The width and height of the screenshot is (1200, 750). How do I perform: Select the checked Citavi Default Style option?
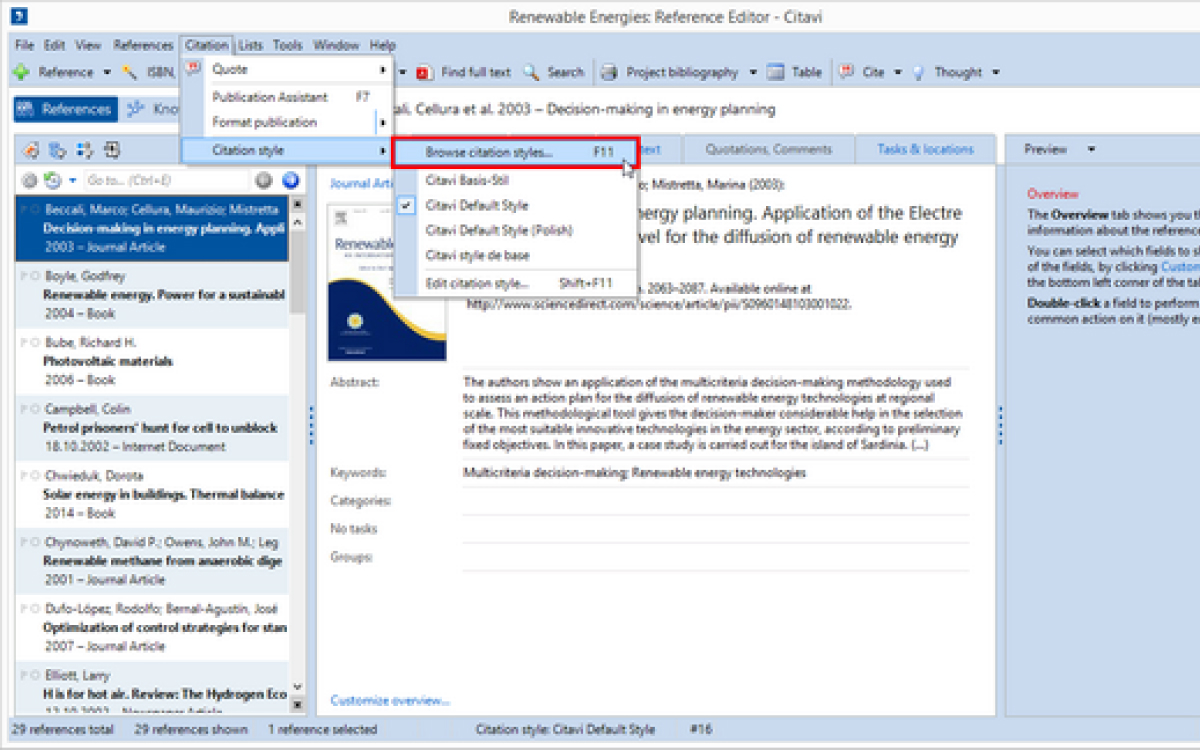click(476, 205)
